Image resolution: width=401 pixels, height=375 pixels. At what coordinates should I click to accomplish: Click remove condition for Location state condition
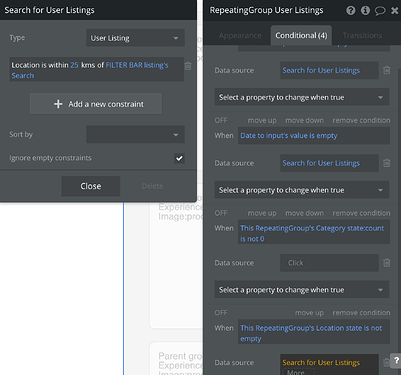coord(361,313)
